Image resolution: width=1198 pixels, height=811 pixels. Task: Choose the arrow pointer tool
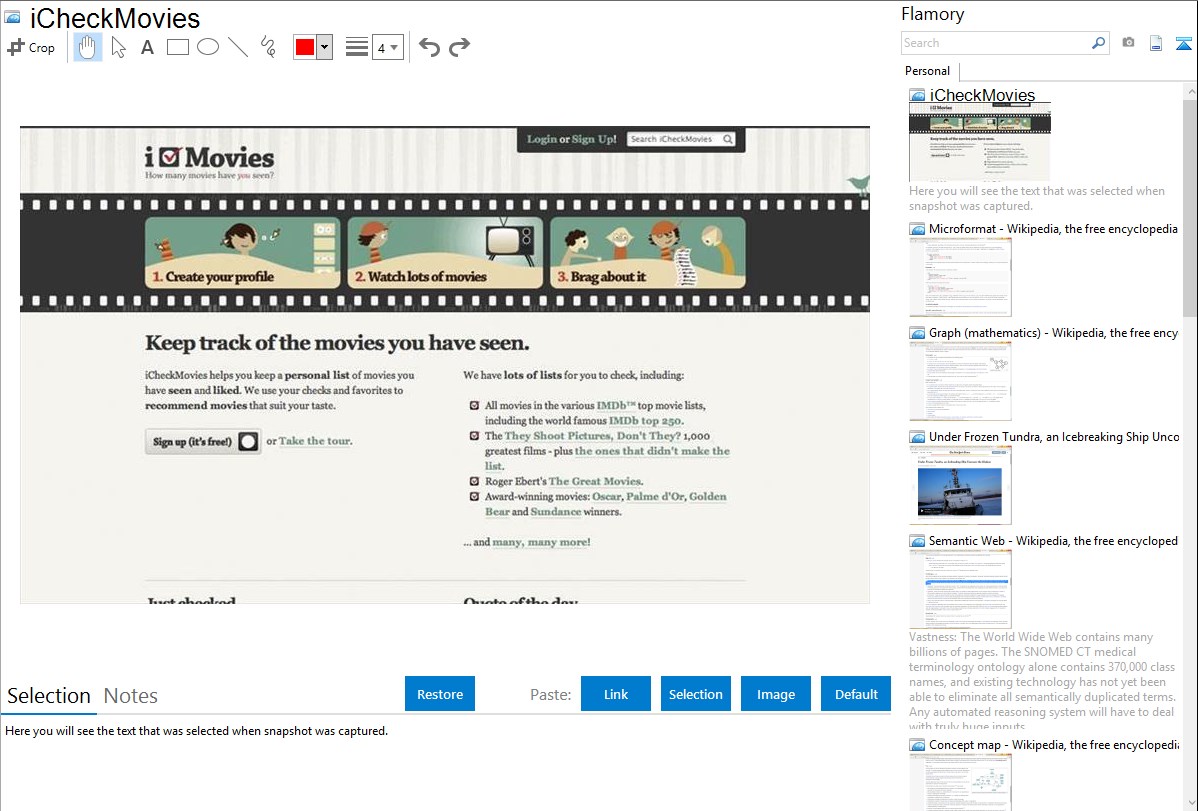tap(118, 47)
